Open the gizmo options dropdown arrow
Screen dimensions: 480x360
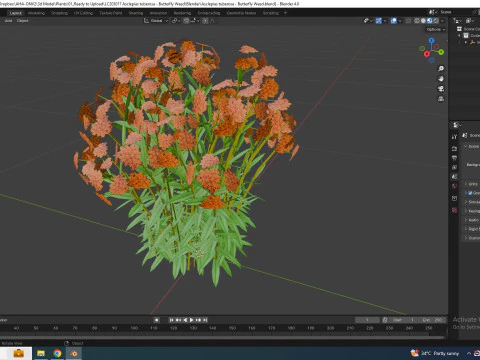coord(385,21)
